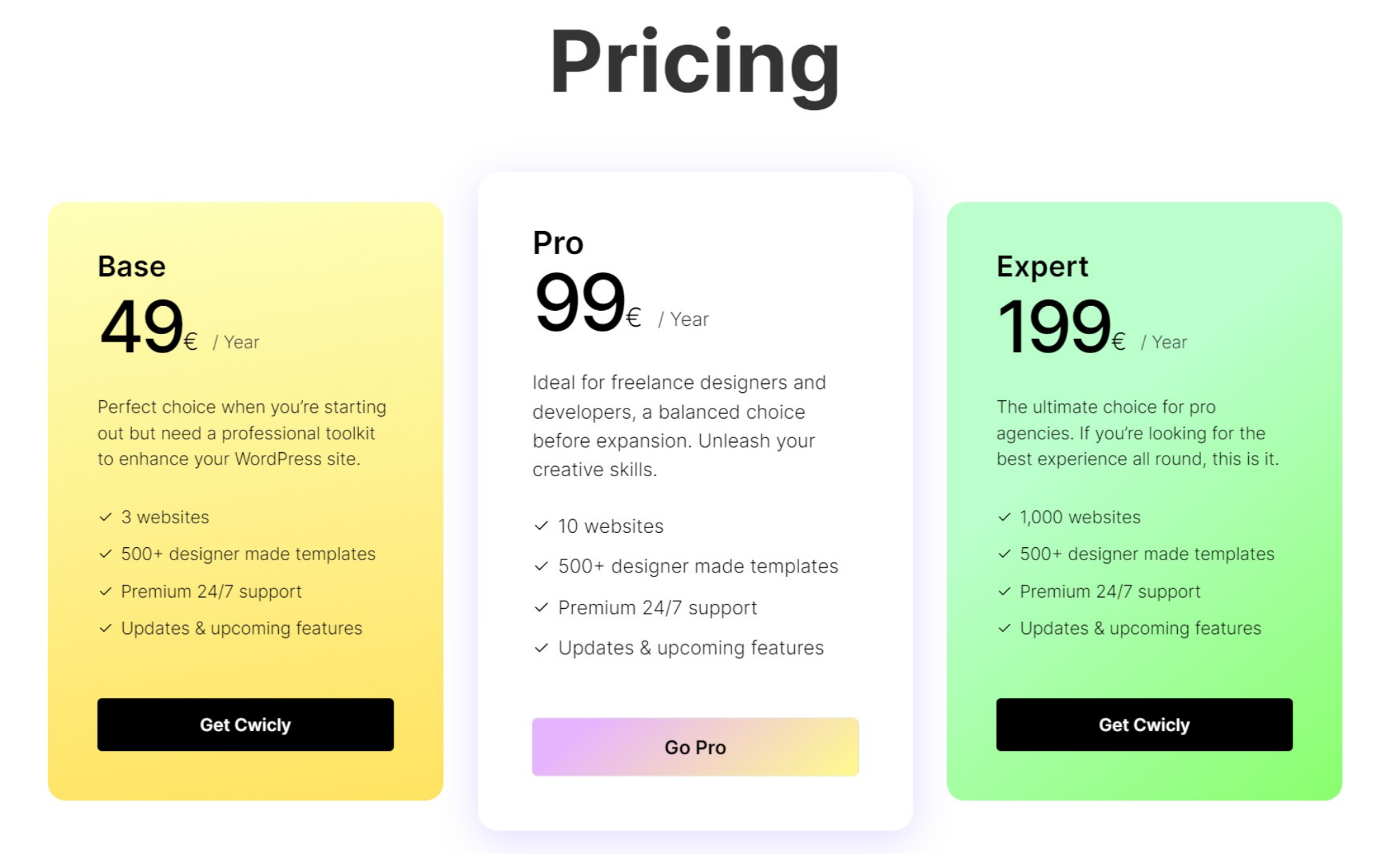Click checkmark next to Pro 500+ designer templates
Image resolution: width=1400 pixels, height=854 pixels.
541,566
